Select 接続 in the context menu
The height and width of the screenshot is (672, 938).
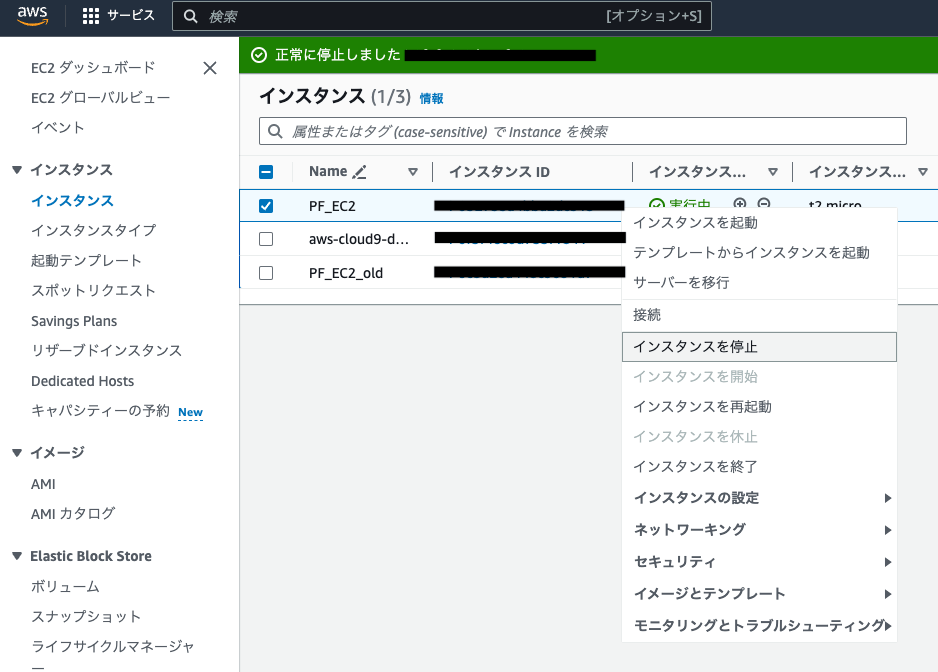pyautogui.click(x=759, y=315)
